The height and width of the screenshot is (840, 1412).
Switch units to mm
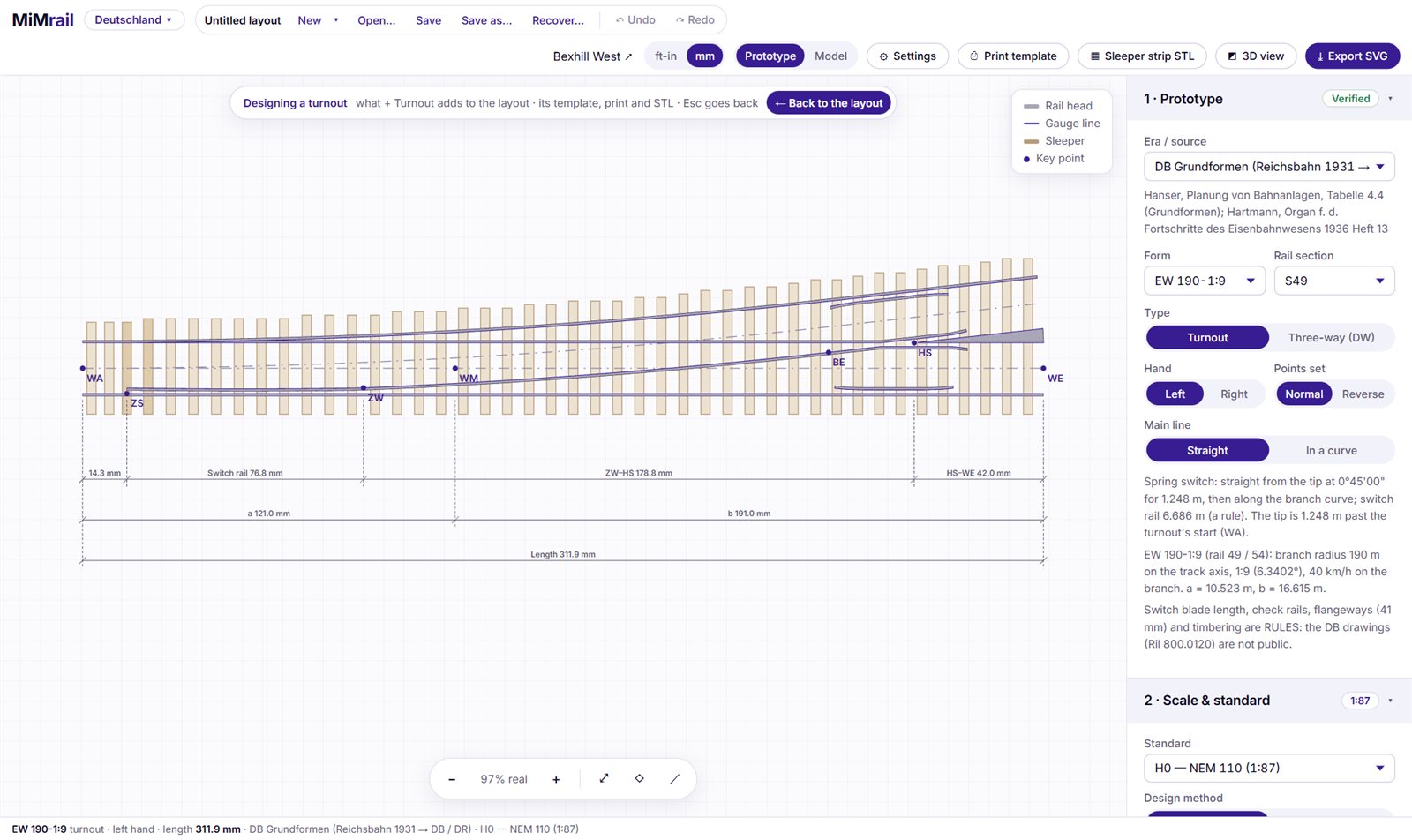704,56
